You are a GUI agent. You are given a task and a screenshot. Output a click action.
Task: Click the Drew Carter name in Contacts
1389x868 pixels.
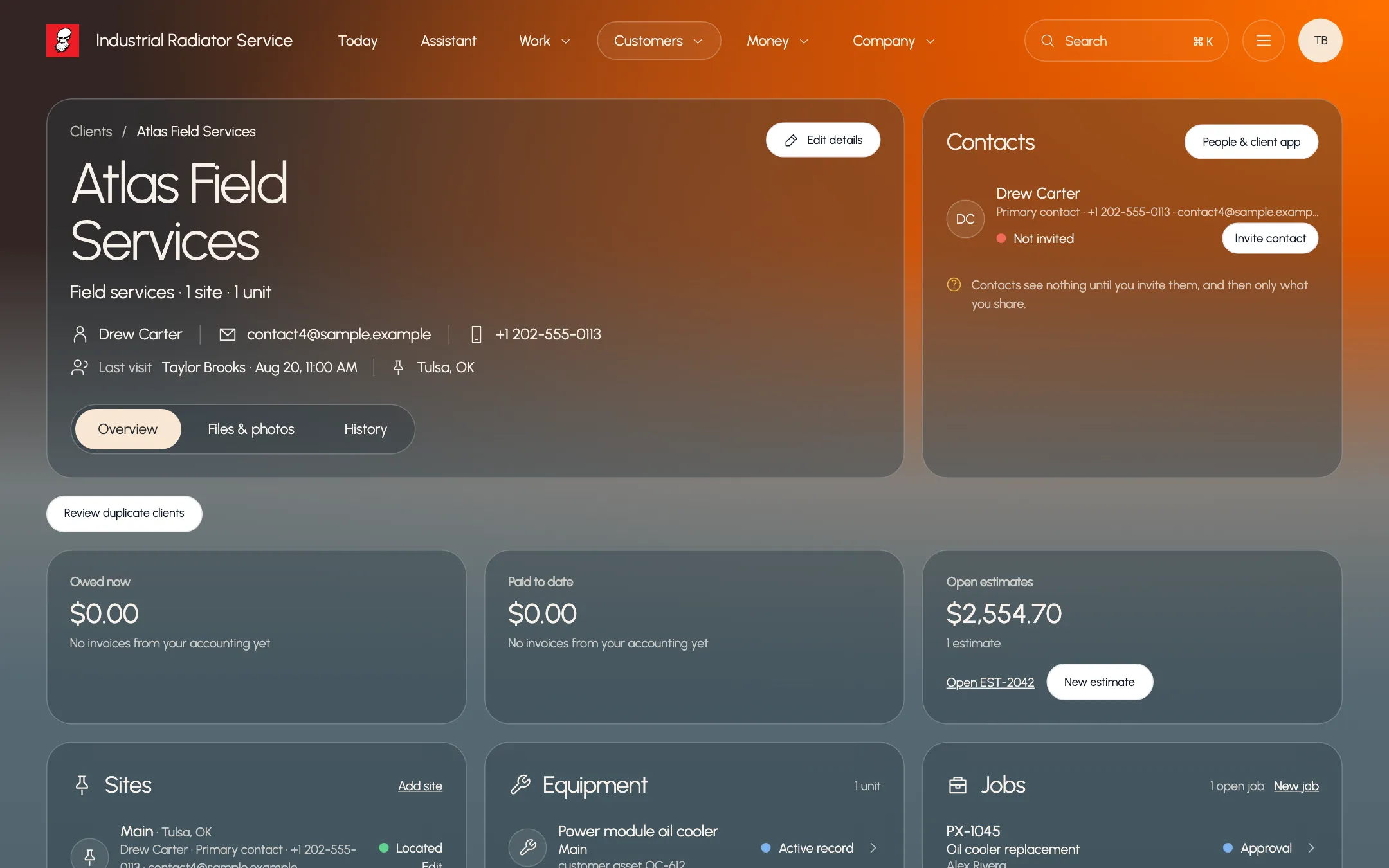pos(1038,194)
